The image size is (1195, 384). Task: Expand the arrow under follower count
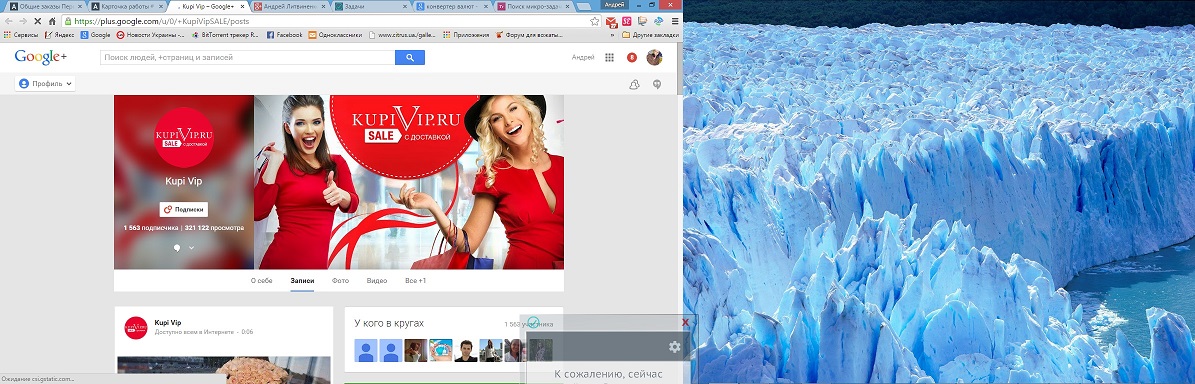click(x=191, y=248)
